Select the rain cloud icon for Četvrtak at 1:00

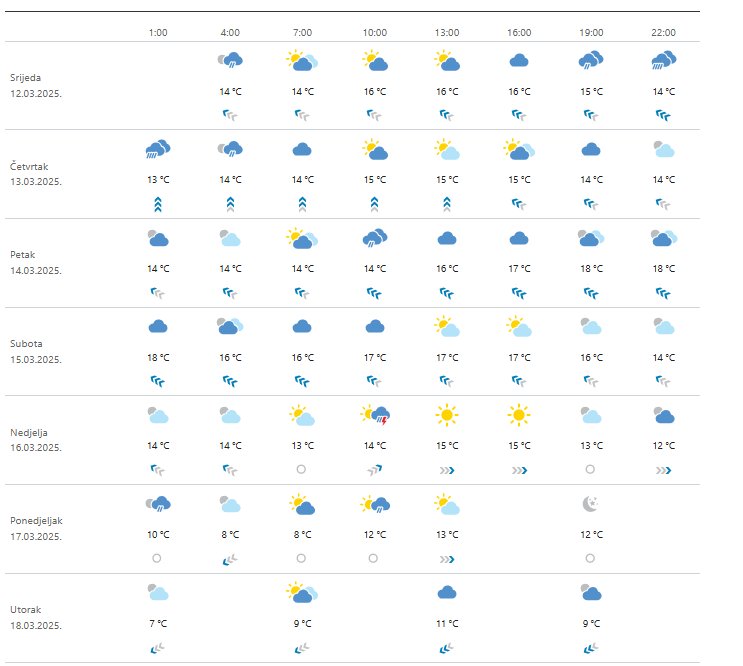point(158,150)
